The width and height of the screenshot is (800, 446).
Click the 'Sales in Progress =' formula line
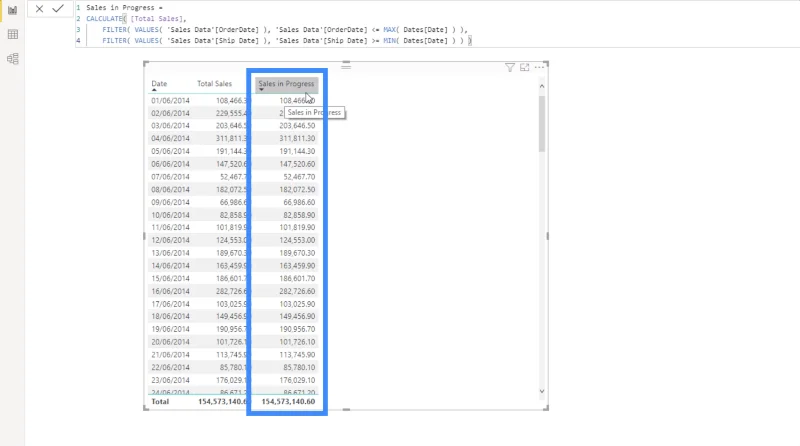[124, 8]
